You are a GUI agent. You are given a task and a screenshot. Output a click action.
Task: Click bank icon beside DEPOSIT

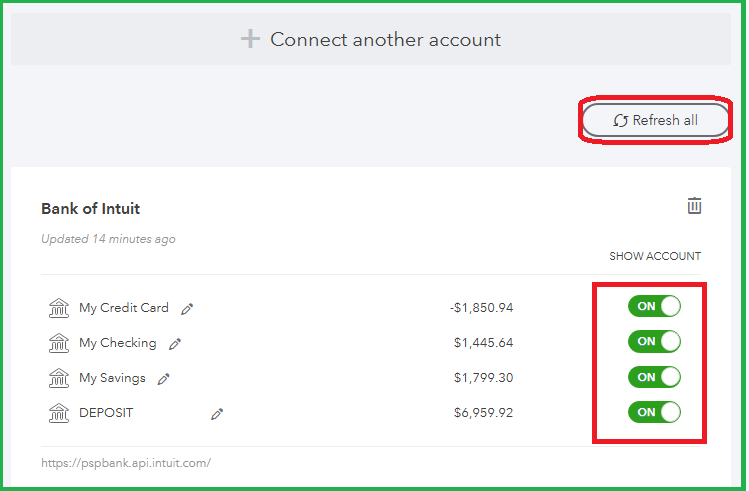59,413
